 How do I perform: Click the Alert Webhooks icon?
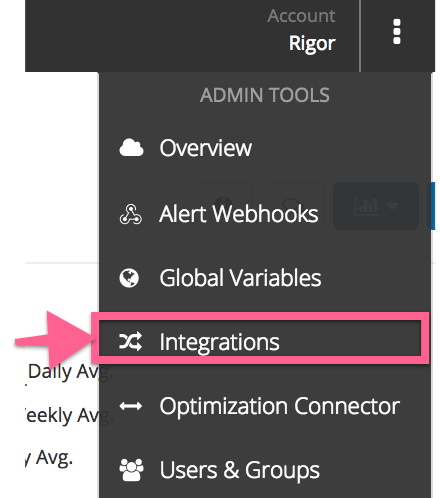(x=131, y=214)
